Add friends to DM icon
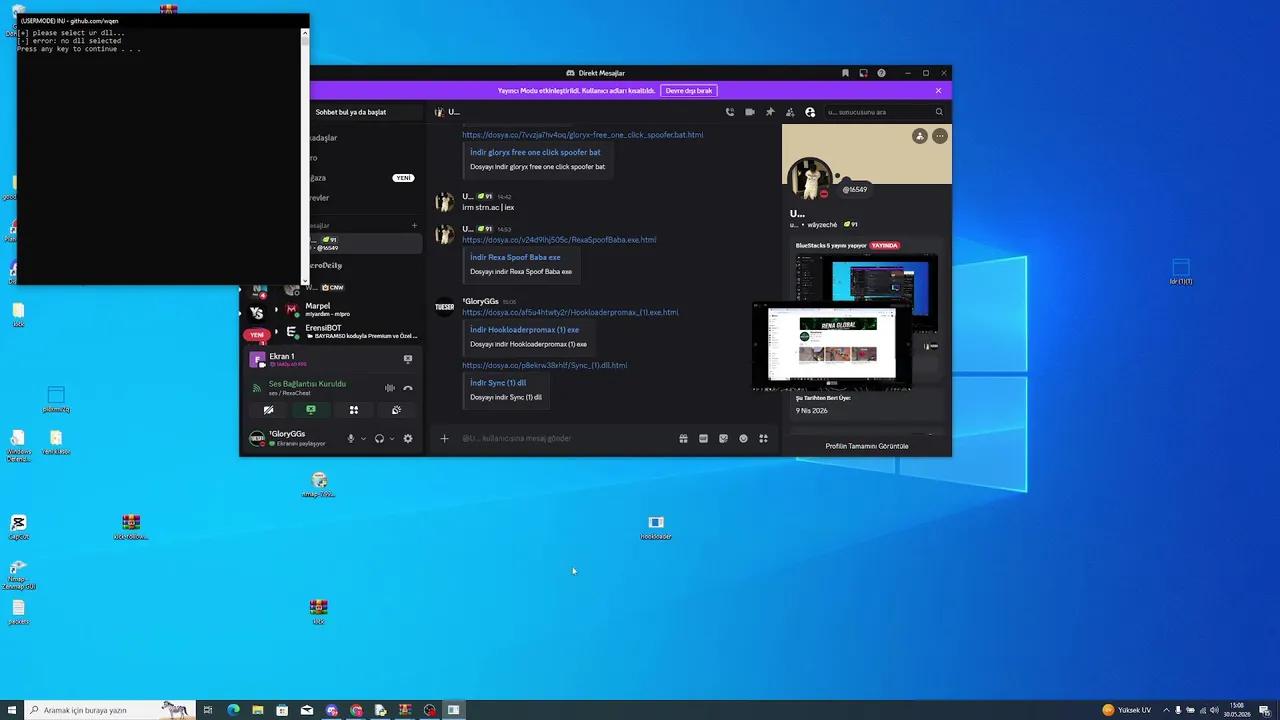 tap(790, 112)
